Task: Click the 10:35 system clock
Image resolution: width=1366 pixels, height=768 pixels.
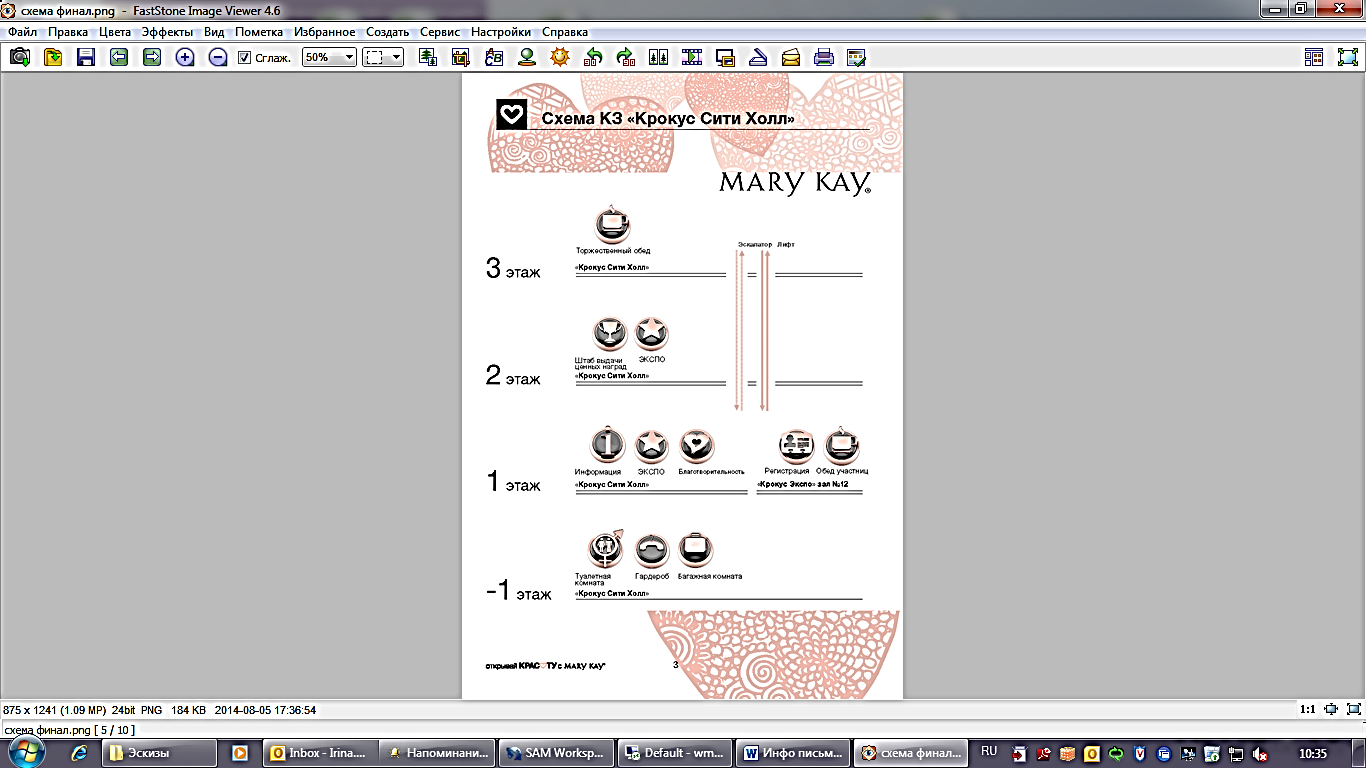Action: coord(1312,753)
